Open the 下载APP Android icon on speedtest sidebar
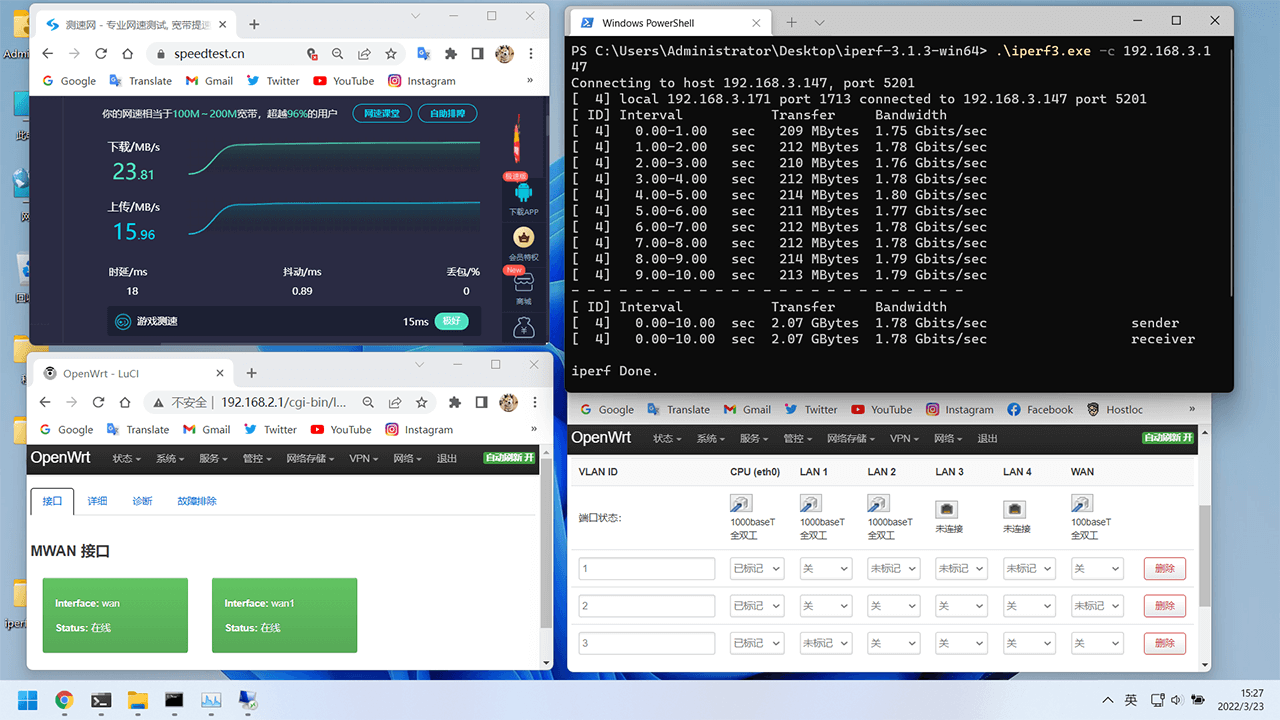 pos(523,192)
